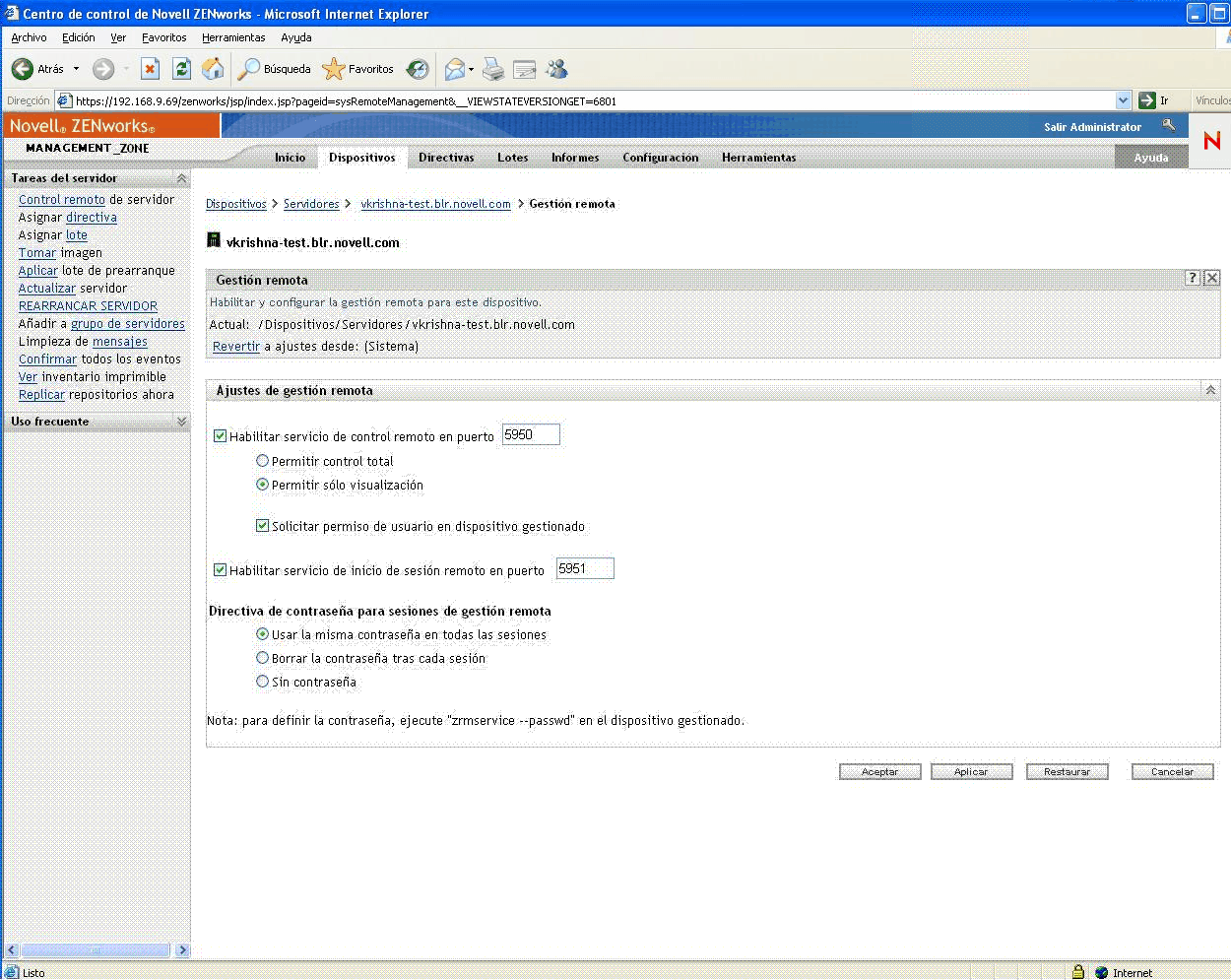The image size is (1231, 980).
Task: Open the ZENworks Ayuda tab
Action: [x=1151, y=158]
